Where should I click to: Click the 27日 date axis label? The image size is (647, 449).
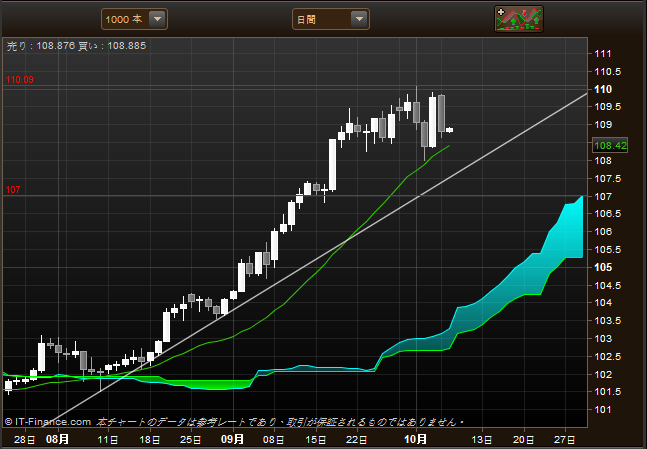(565, 440)
